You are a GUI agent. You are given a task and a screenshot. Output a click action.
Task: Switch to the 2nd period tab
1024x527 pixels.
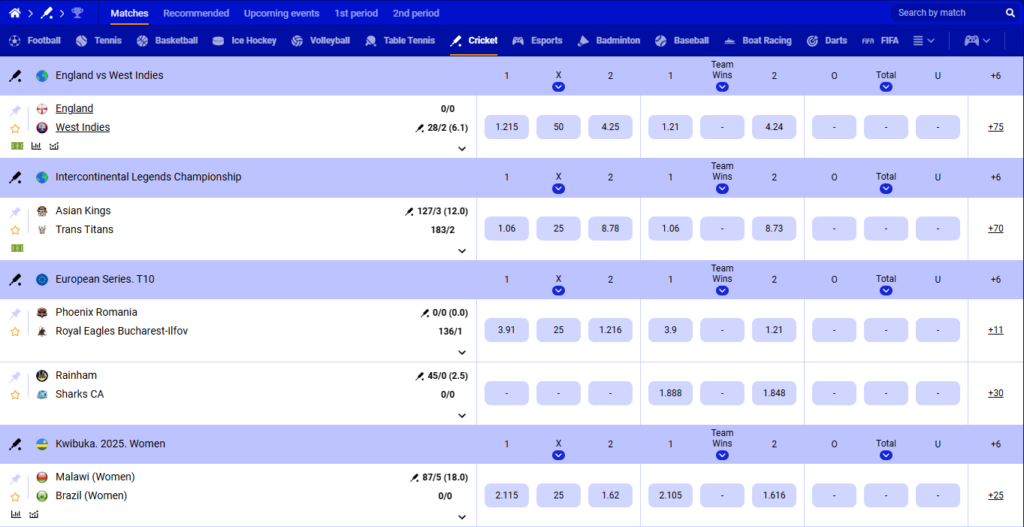(x=416, y=13)
